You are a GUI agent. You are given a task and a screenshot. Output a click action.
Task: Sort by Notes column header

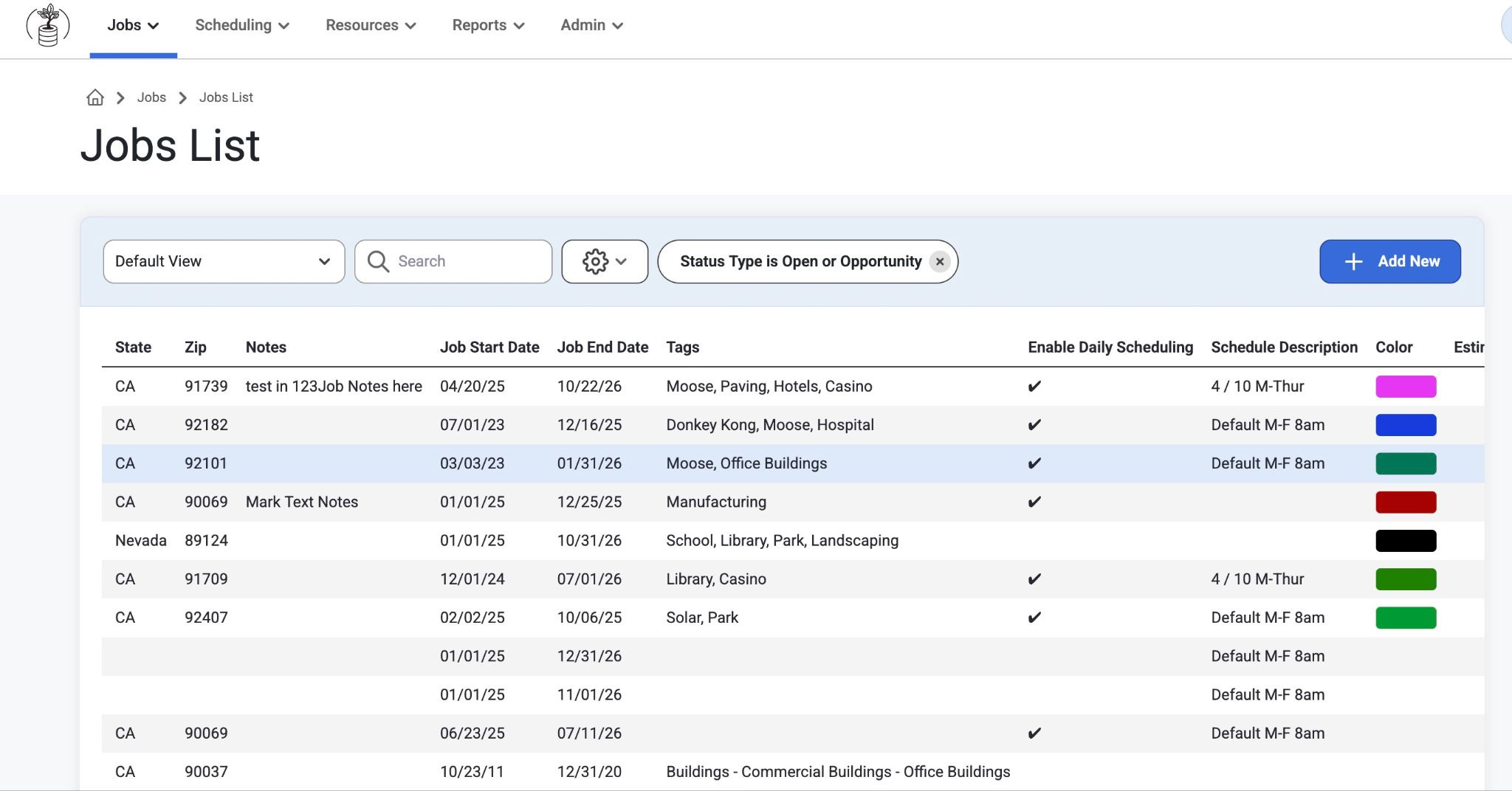tap(266, 348)
